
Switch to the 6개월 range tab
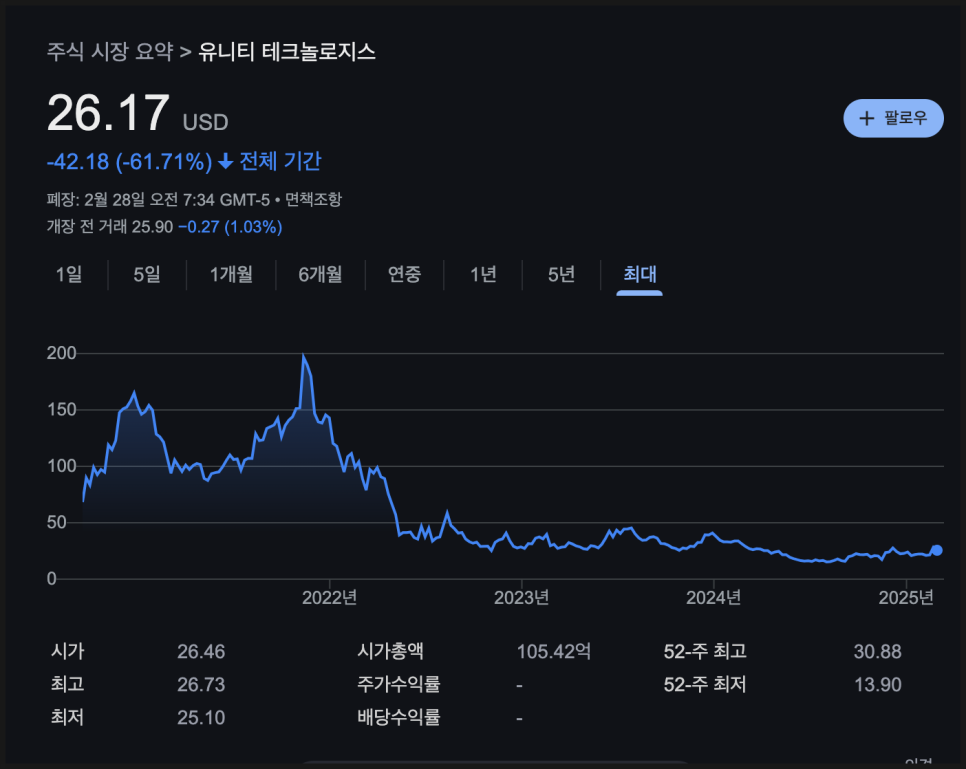320,274
